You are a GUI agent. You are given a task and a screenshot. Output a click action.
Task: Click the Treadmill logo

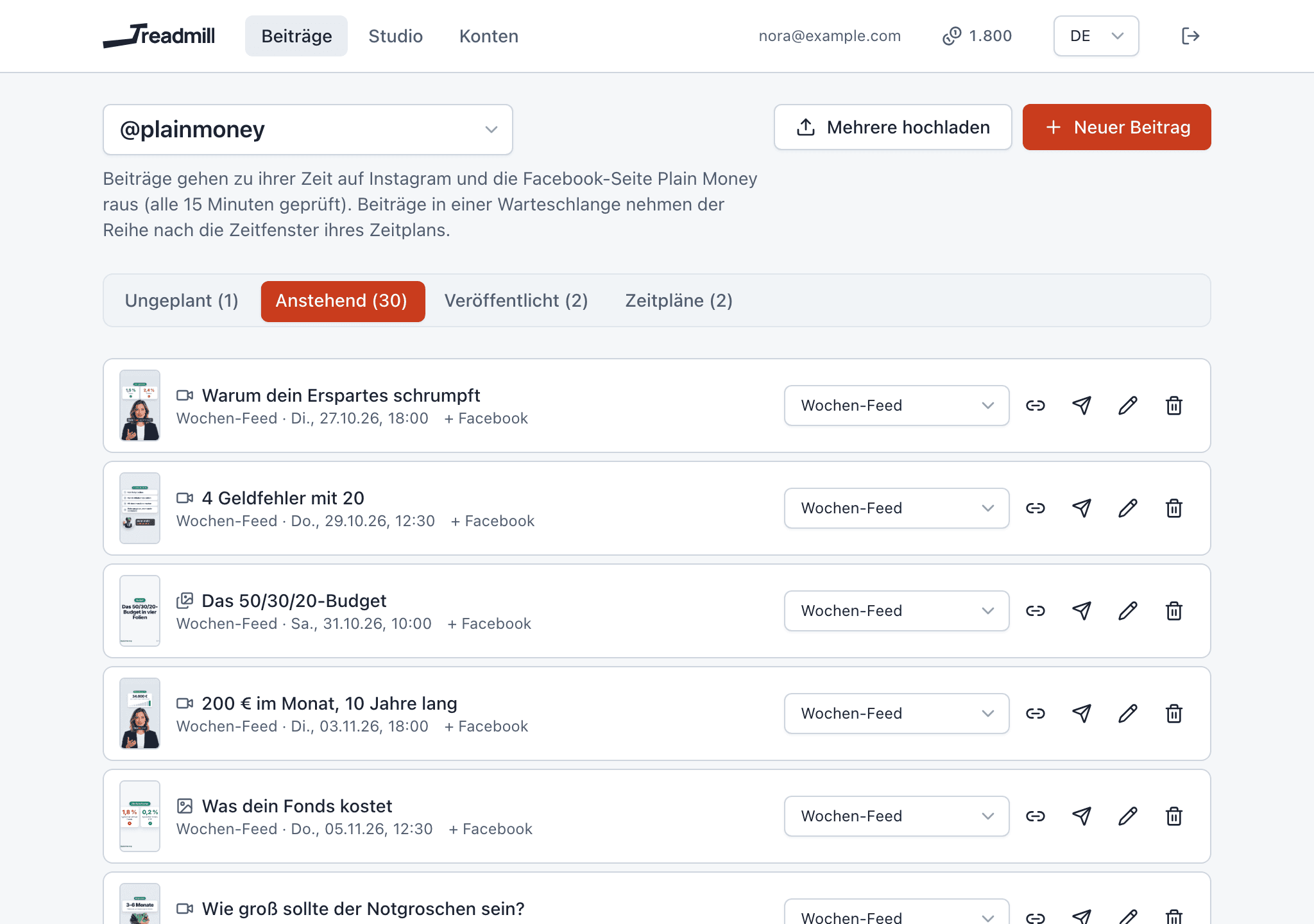(x=159, y=35)
